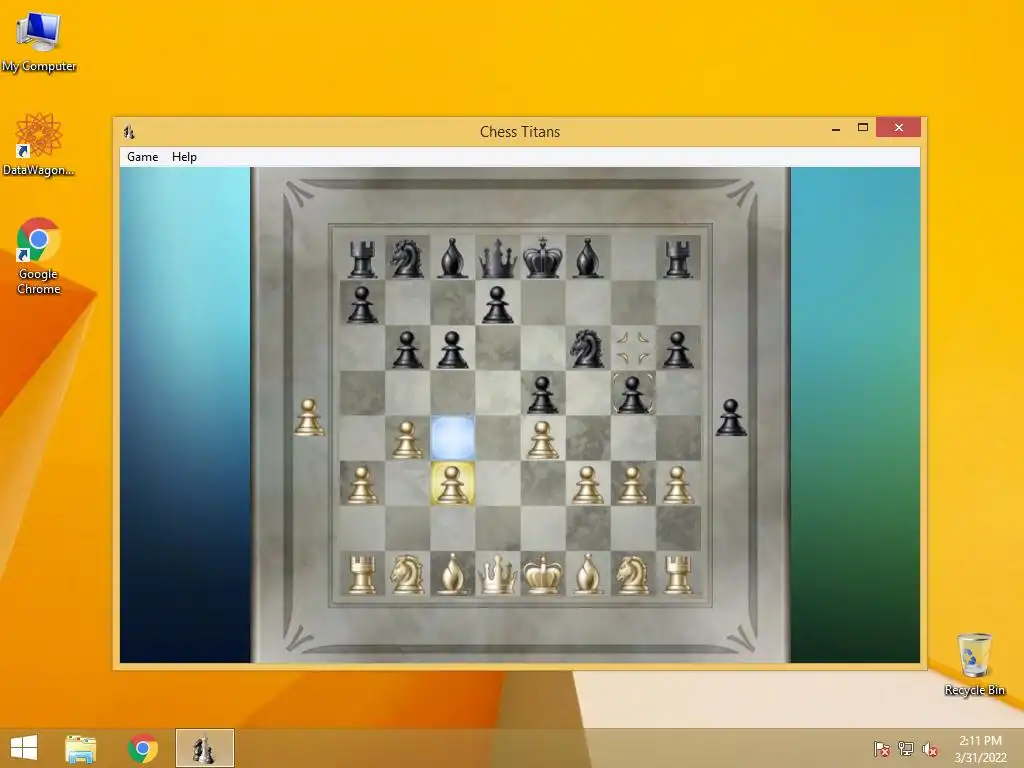
Task: Select the black queen on d8
Action: point(498,259)
